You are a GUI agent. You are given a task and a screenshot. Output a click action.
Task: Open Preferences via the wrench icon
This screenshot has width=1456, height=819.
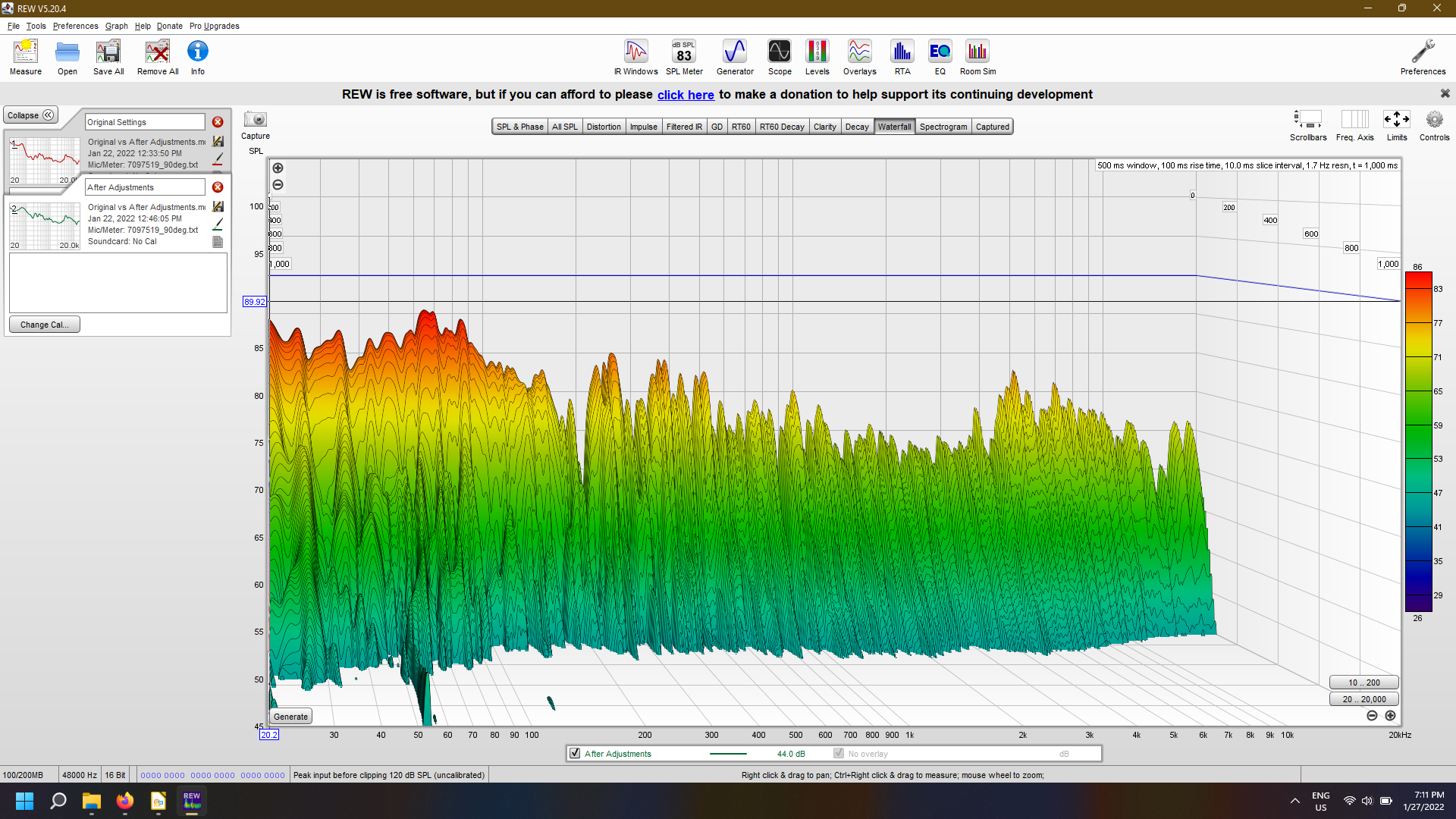point(1423,58)
